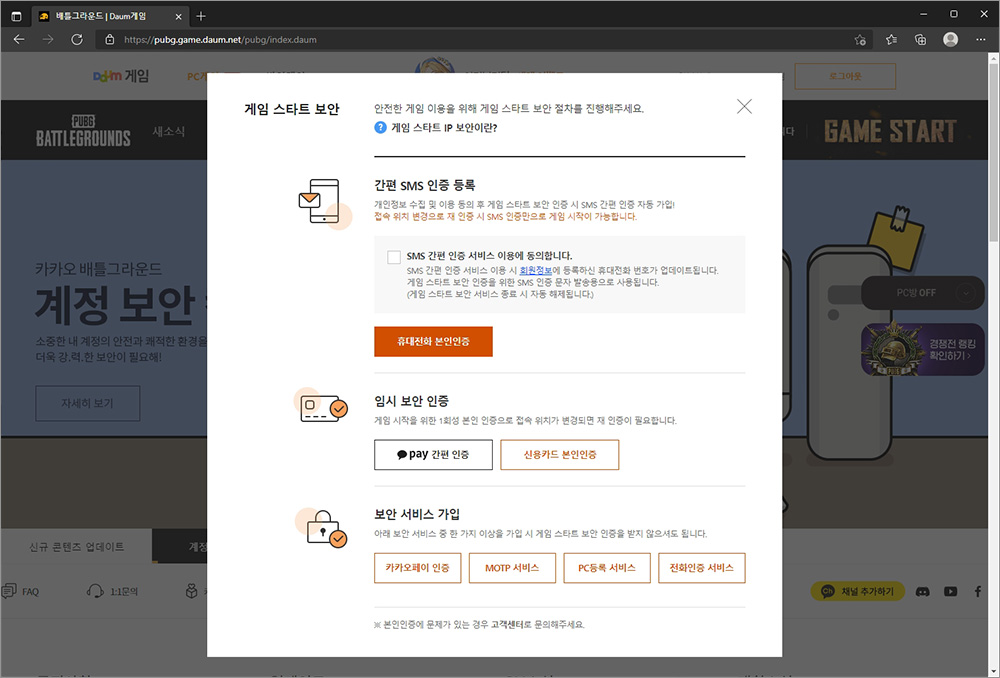1000x678 pixels.
Task: Go back with browser back arrow
Action: (x=19, y=40)
